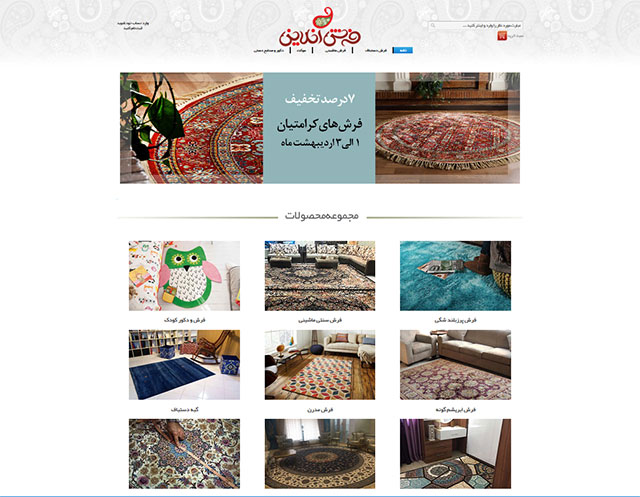Click the modern carpet caption link
Viewport: 640px width, 497px height.
320,409
